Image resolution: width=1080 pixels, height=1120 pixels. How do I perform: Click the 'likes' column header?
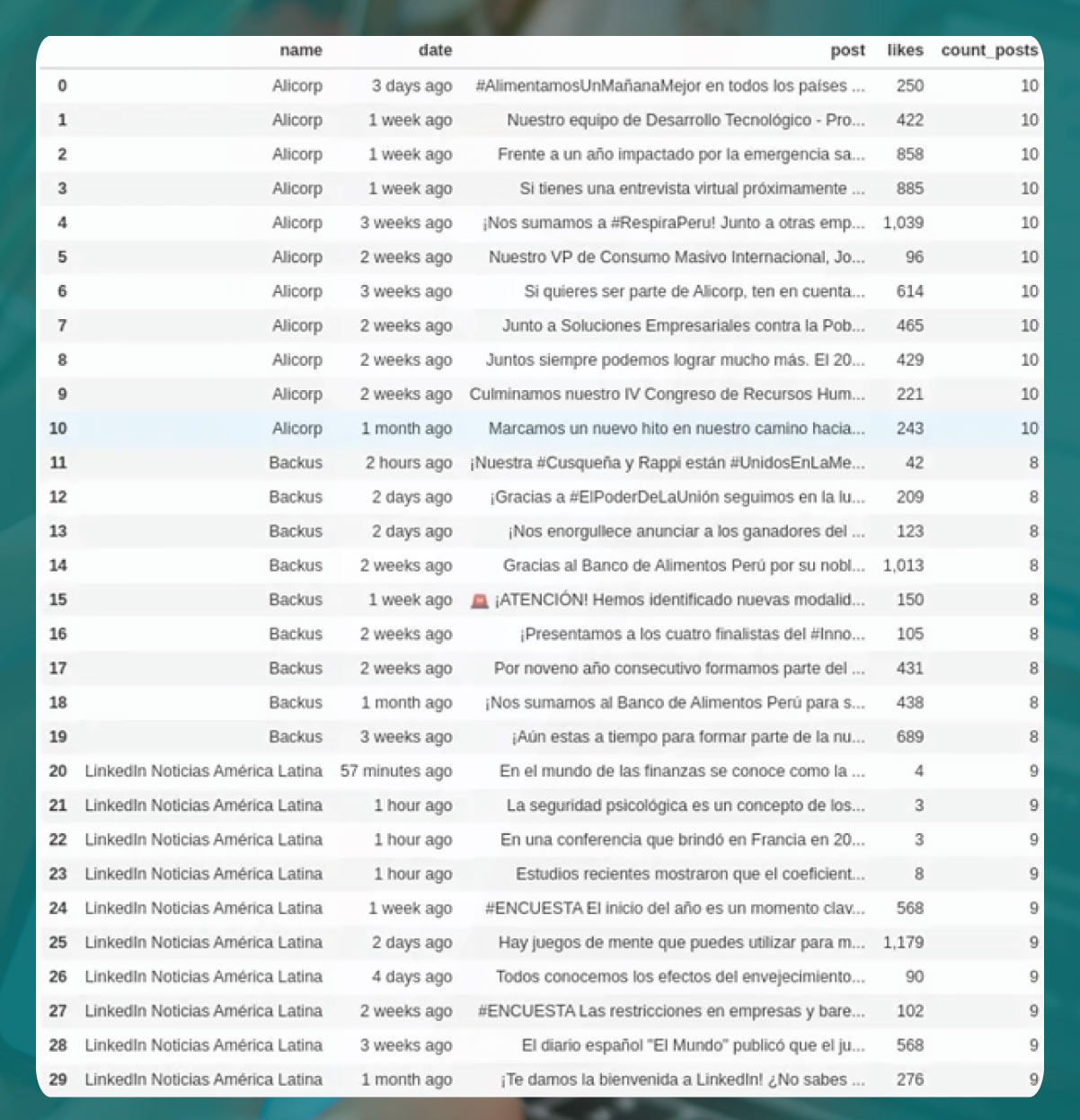click(905, 50)
